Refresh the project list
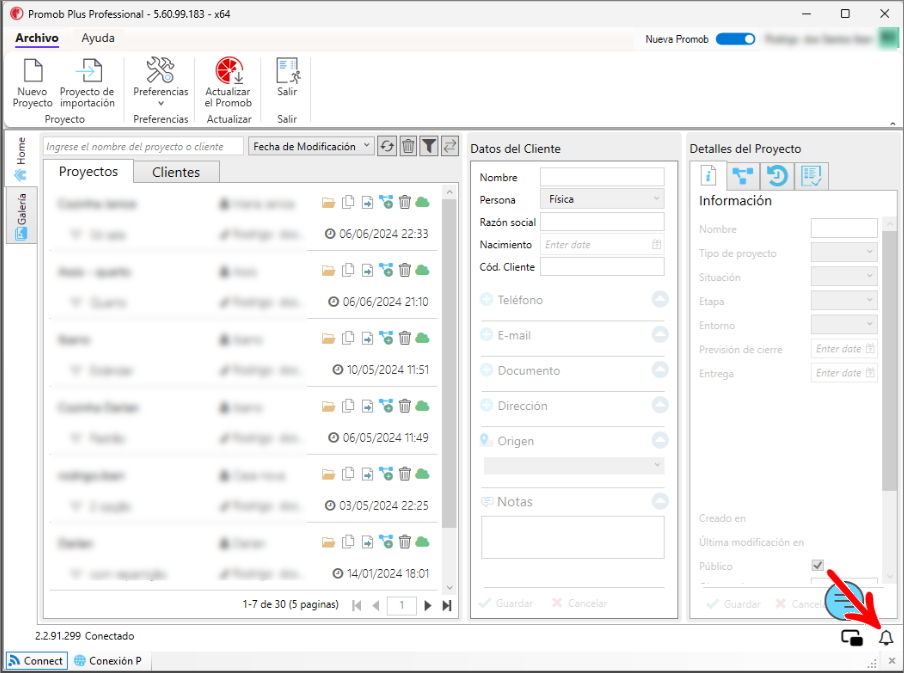 387,146
